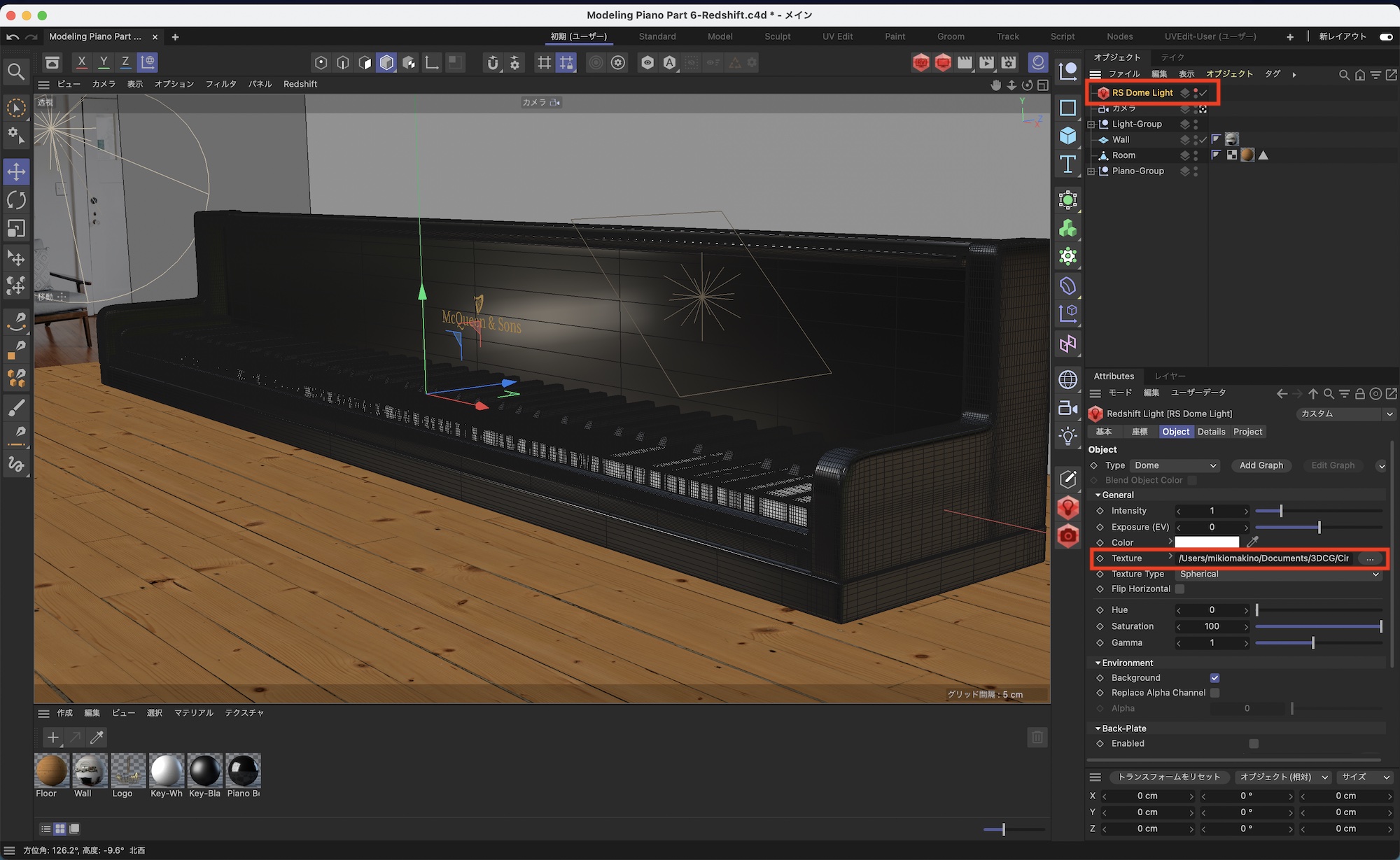The height and width of the screenshot is (860, 1400).
Task: Select the Move tool in left toolbar
Action: (16, 171)
